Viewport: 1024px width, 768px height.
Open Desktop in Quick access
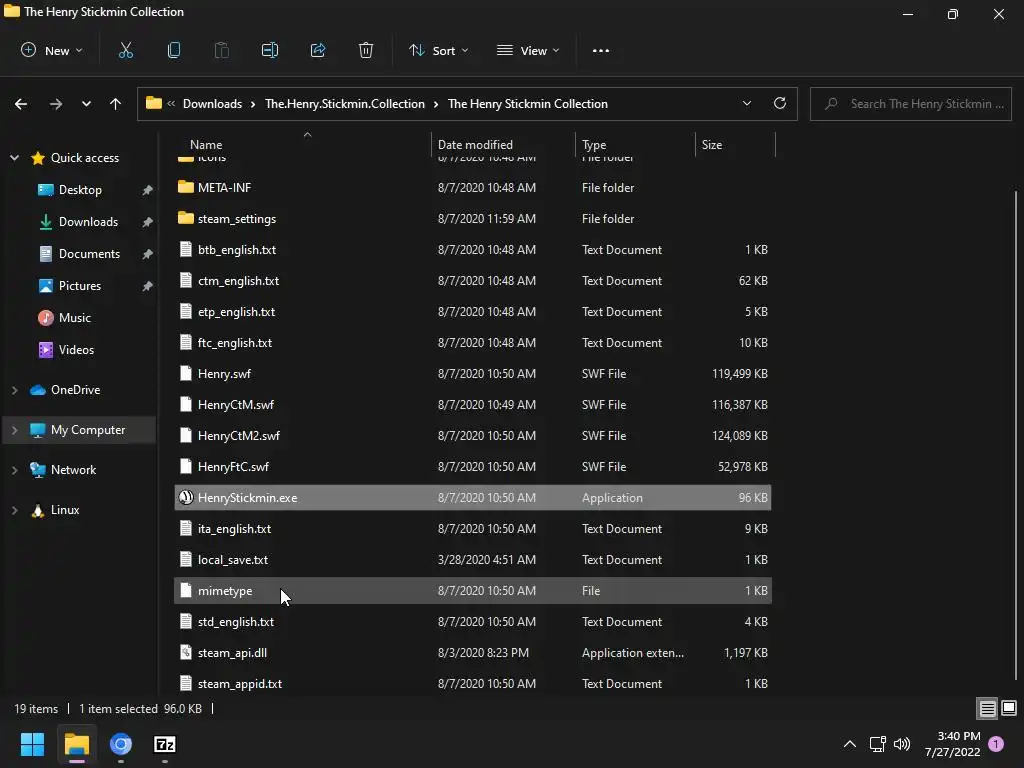coord(80,189)
